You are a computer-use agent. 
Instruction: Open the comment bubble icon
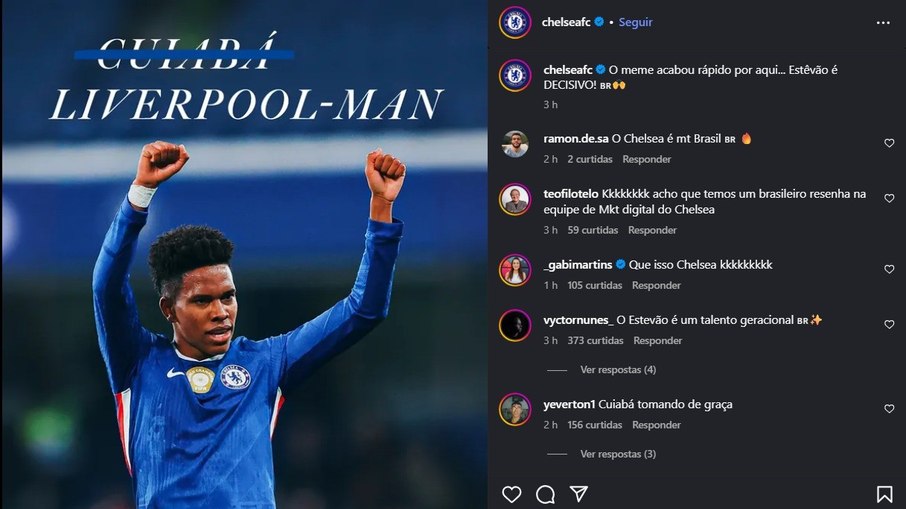tap(545, 494)
